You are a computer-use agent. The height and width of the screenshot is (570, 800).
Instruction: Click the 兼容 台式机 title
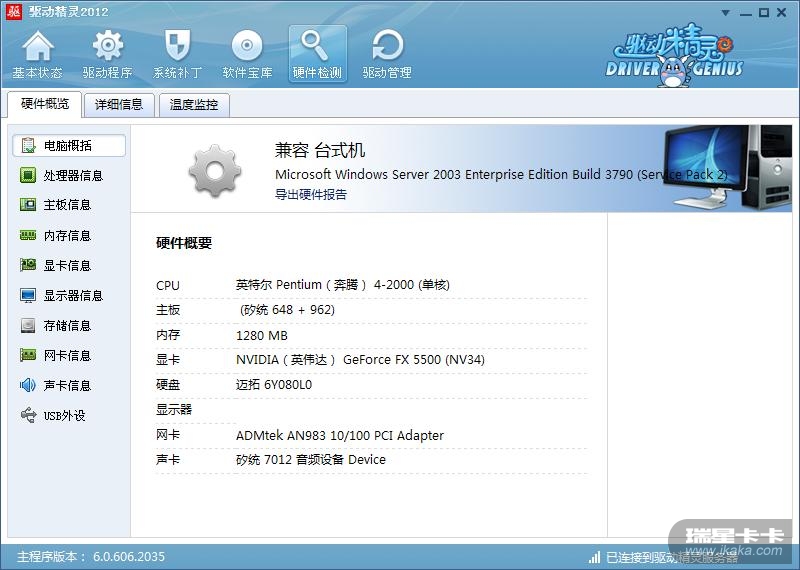[320, 150]
